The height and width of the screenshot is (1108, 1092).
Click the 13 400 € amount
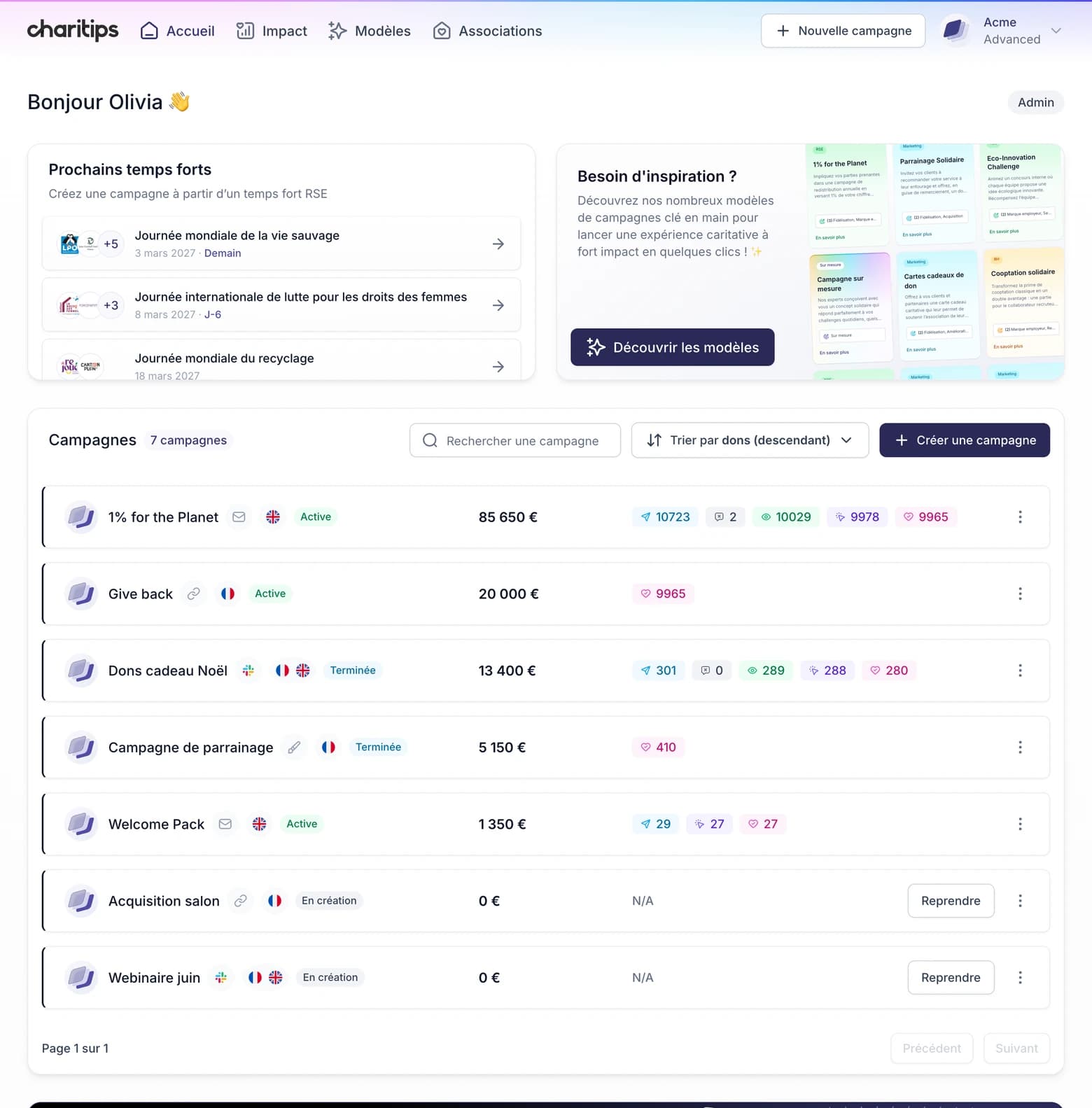[507, 671]
